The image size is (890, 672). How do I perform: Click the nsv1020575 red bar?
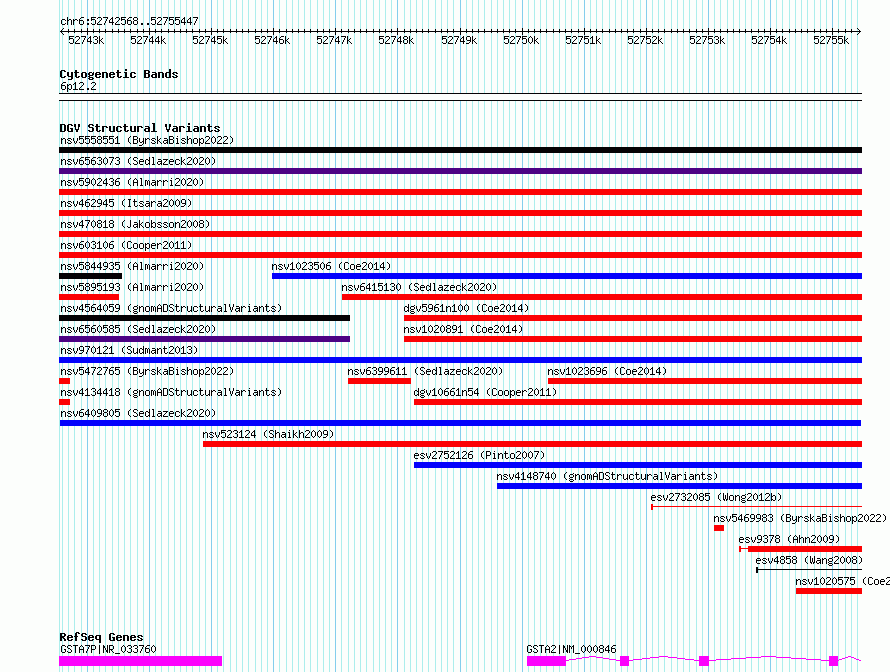(829, 591)
